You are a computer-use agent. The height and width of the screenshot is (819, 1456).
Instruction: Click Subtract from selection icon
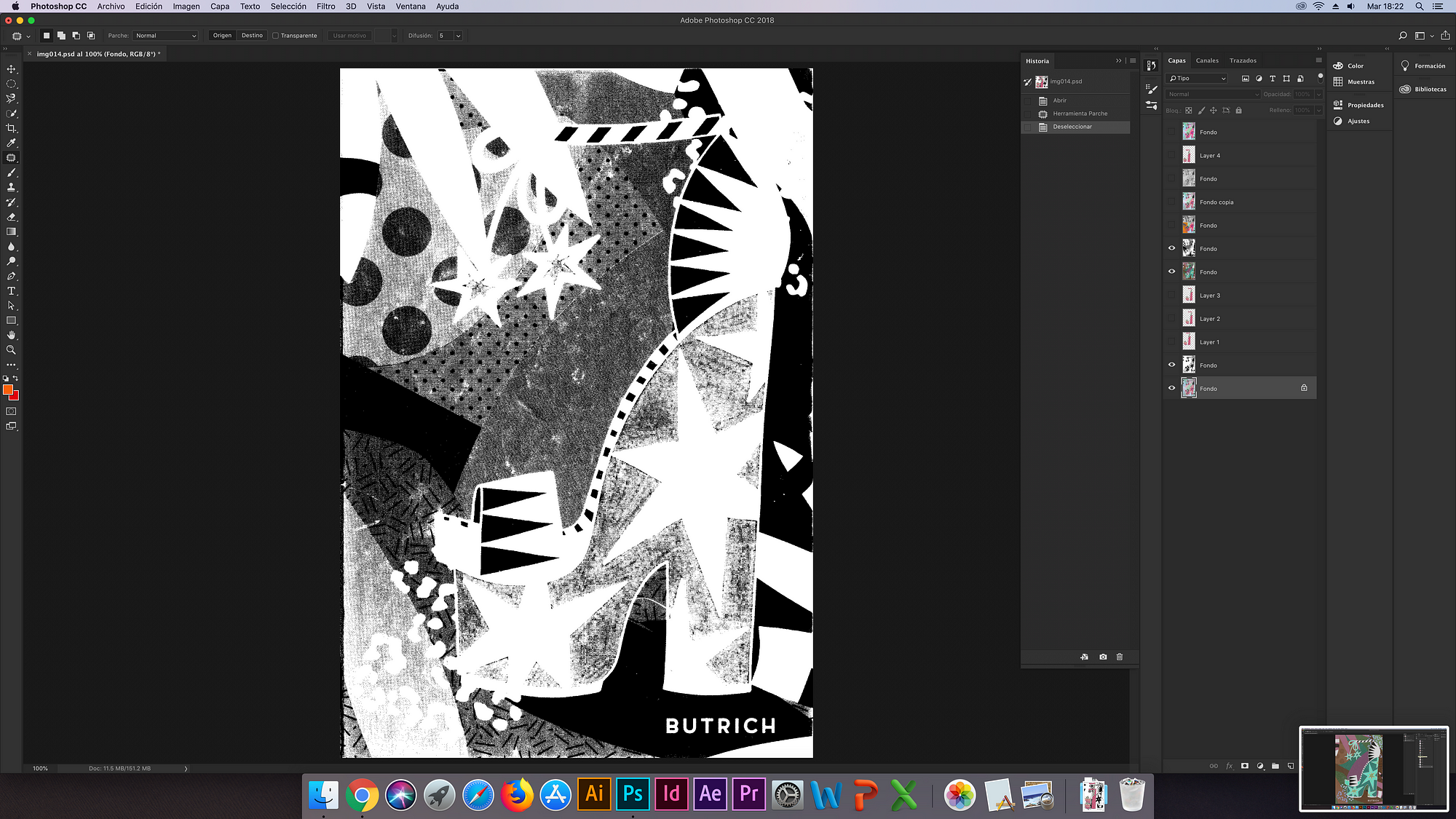(76, 35)
